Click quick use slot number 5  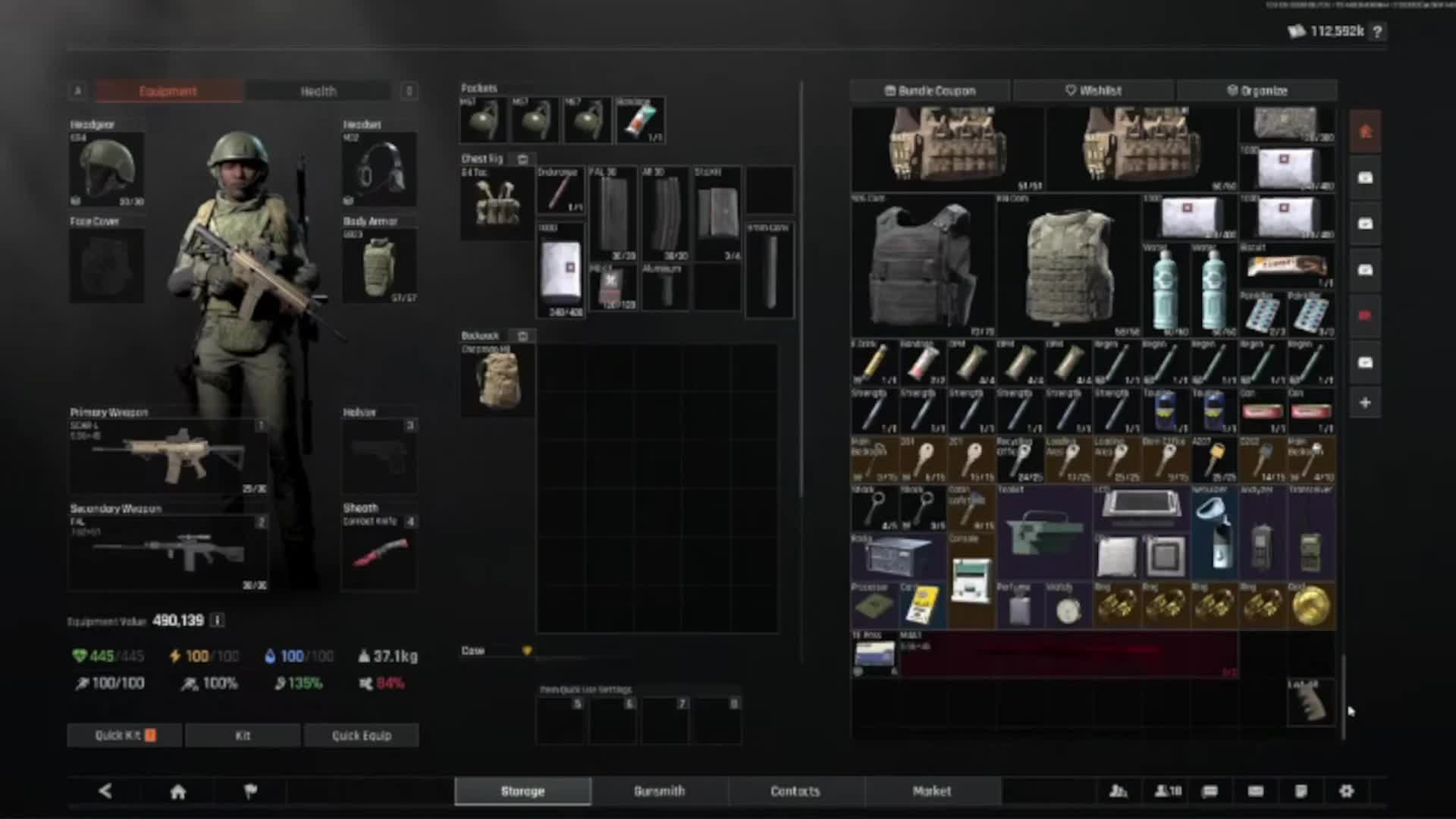click(x=560, y=720)
